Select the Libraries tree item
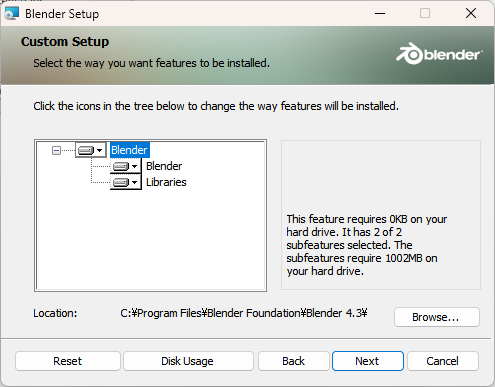This screenshot has height=387, width=495. click(x=166, y=182)
